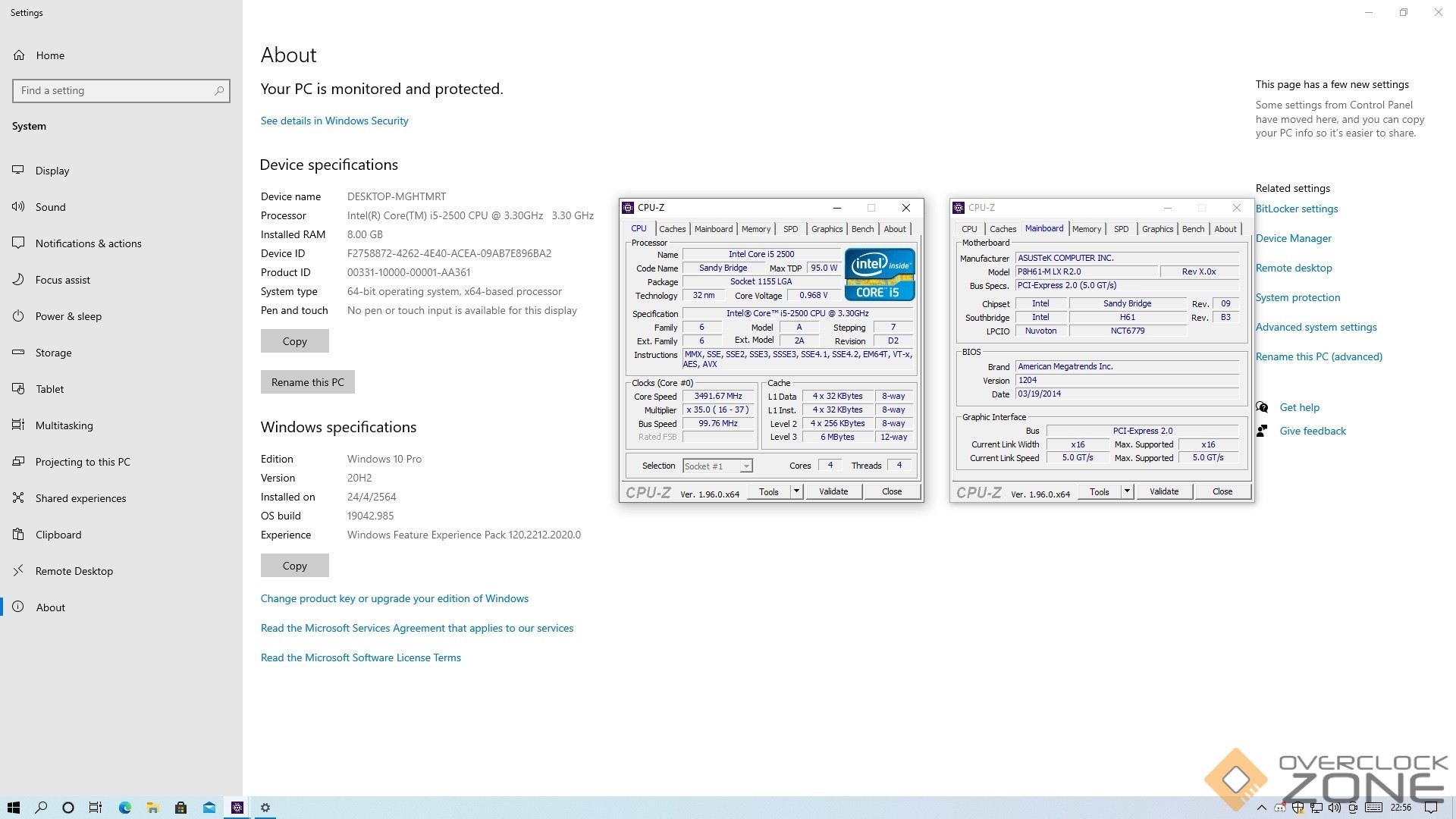Switch to Graphics tab in right CPU-Z

click(1157, 229)
